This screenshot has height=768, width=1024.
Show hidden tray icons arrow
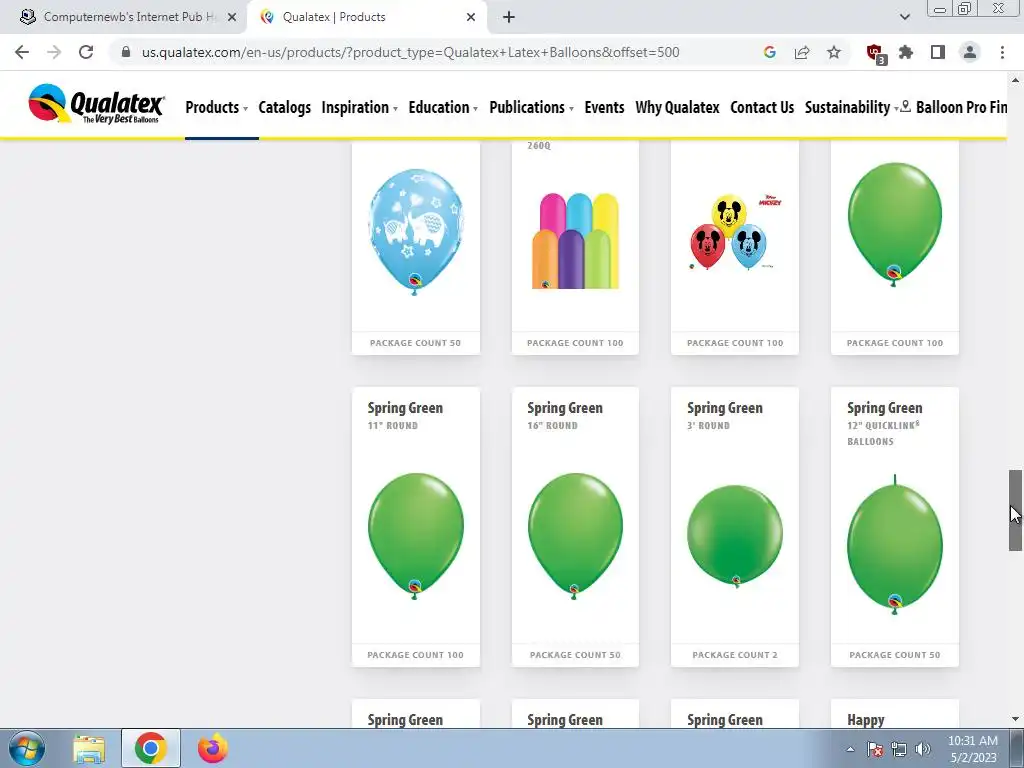[850, 749]
